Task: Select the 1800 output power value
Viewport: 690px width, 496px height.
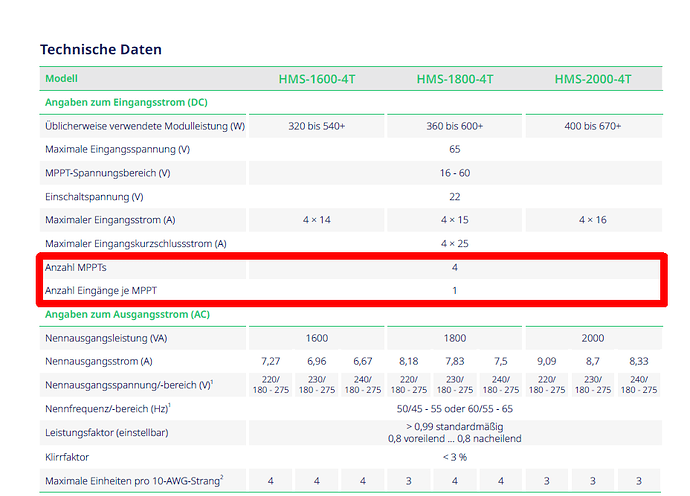Action: [455, 338]
